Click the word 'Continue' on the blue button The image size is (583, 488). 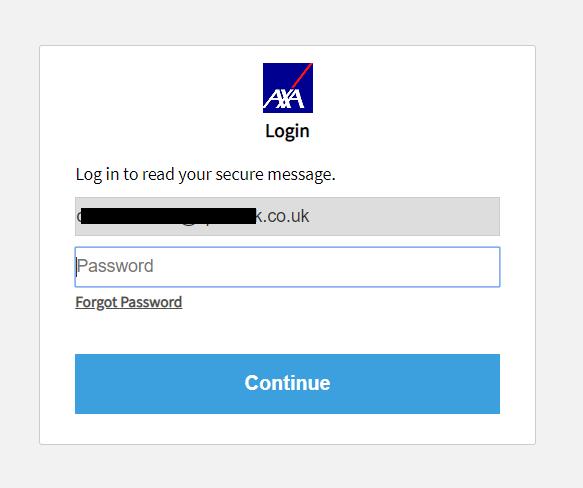(x=287, y=383)
